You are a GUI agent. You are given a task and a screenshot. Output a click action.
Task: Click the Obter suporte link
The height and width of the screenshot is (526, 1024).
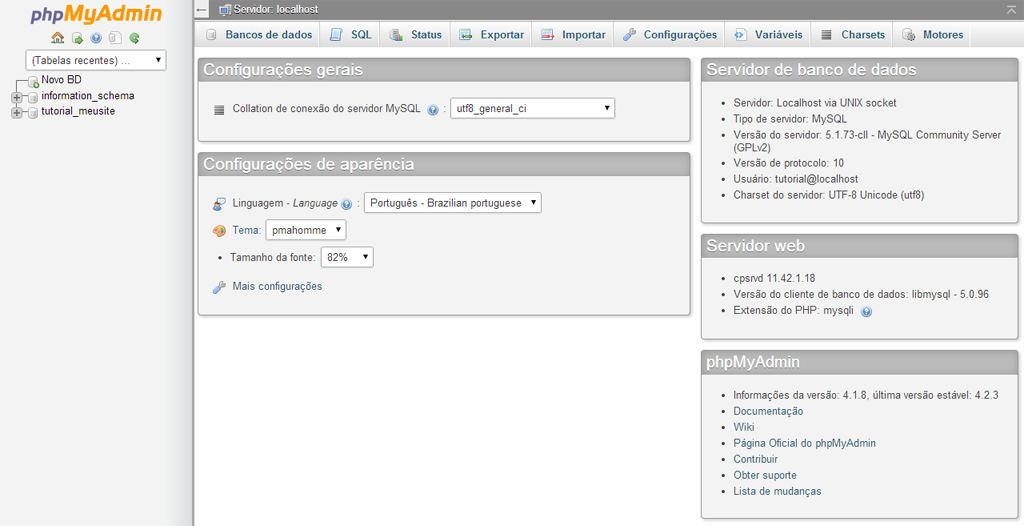[765, 475]
